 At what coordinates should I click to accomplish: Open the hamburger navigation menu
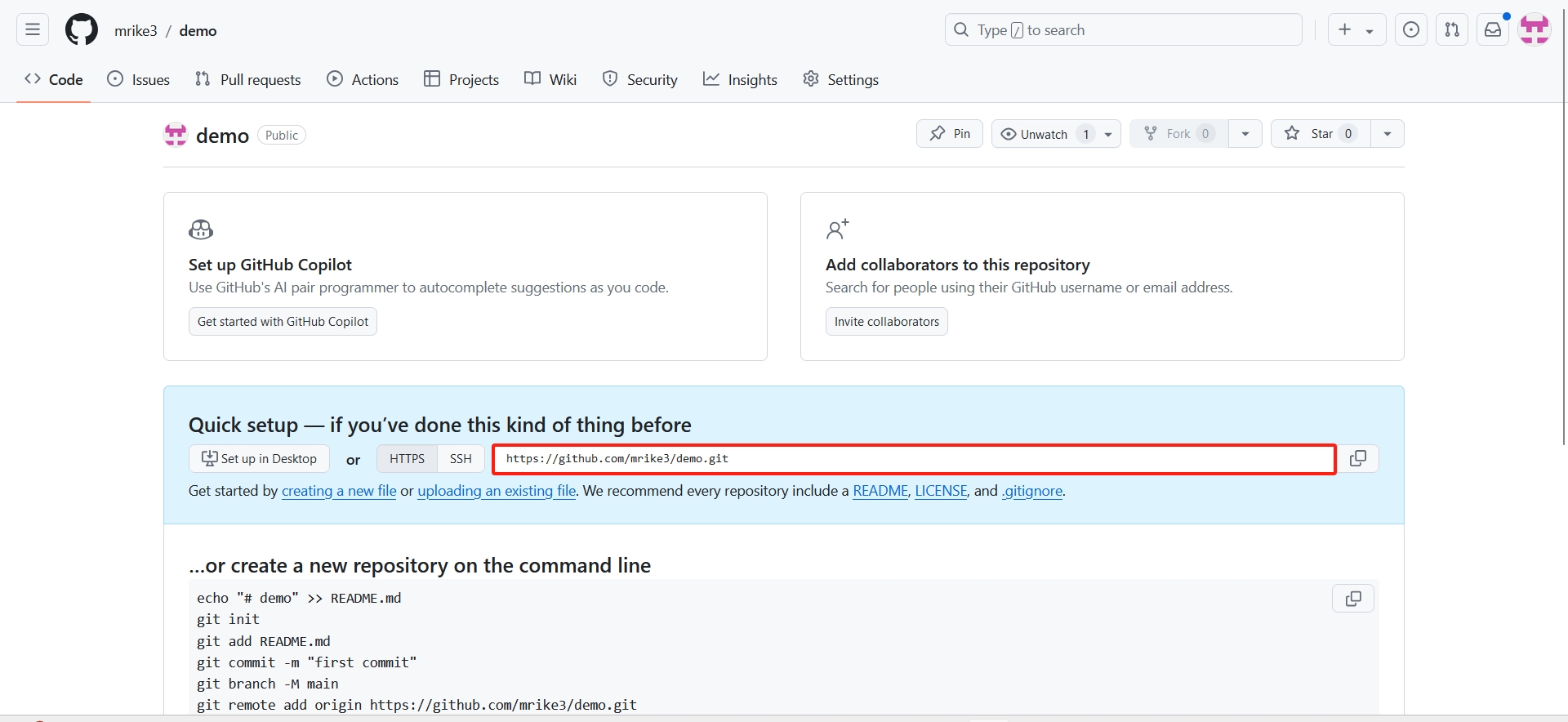pos(33,30)
